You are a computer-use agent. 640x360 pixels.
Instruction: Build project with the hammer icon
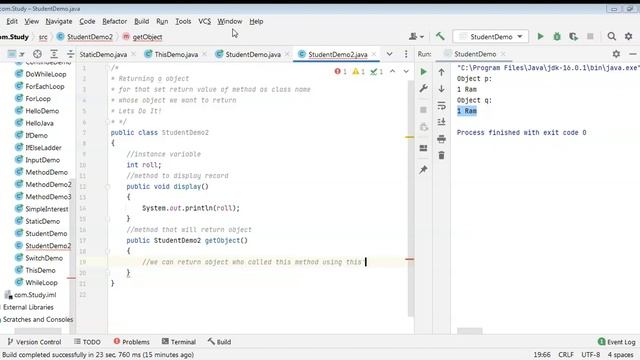440,37
